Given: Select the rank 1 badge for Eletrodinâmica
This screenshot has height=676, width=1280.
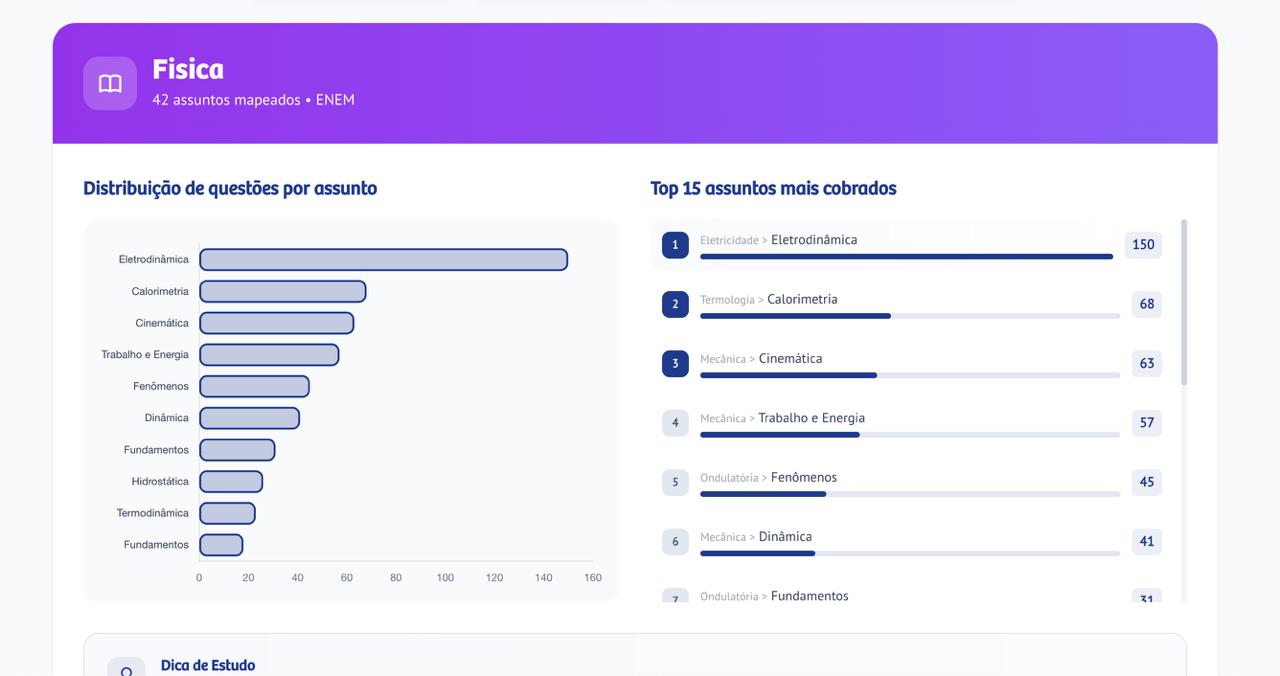Looking at the screenshot, I should pyautogui.click(x=674, y=244).
